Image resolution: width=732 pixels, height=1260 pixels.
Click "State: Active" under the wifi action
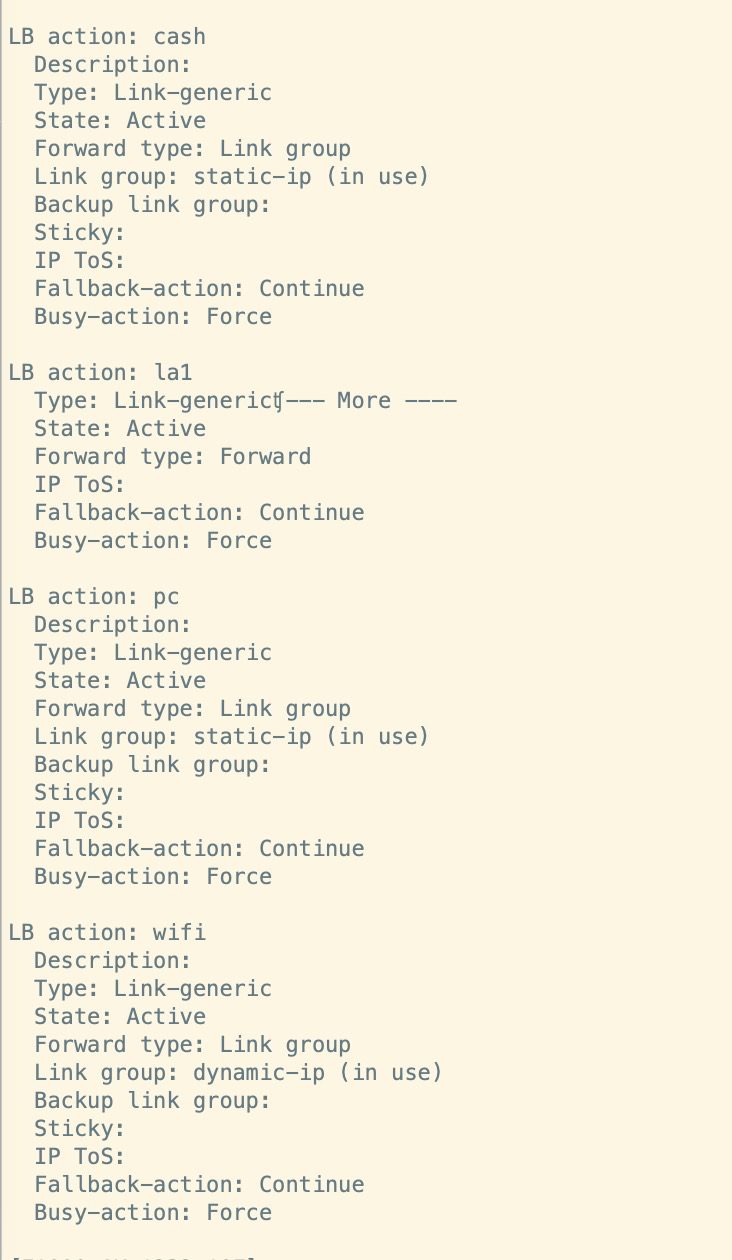click(120, 1017)
